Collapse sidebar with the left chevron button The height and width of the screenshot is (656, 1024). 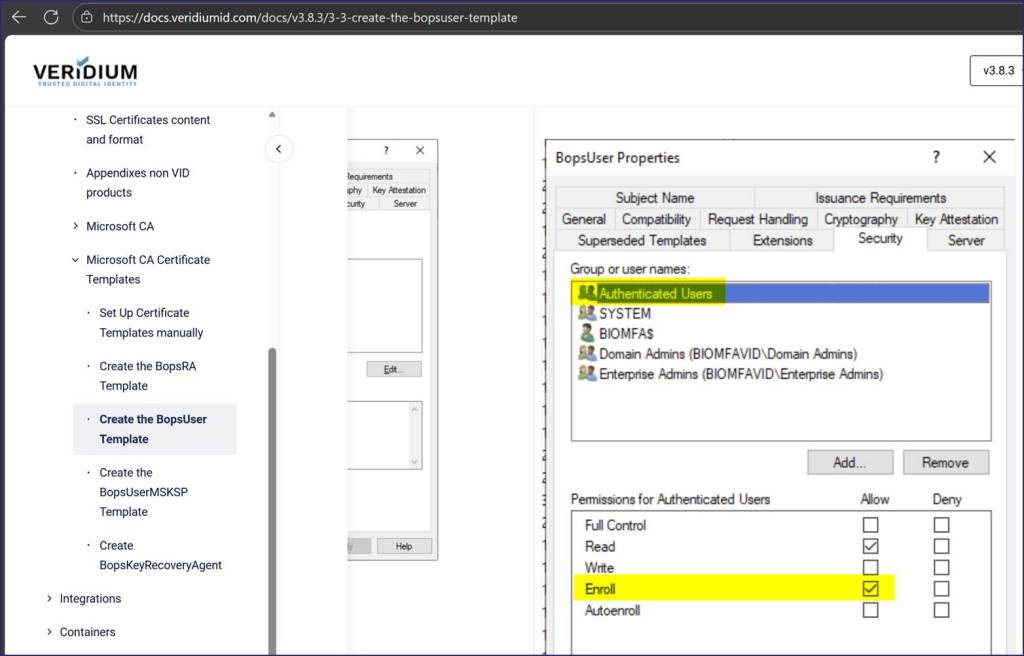click(x=278, y=149)
